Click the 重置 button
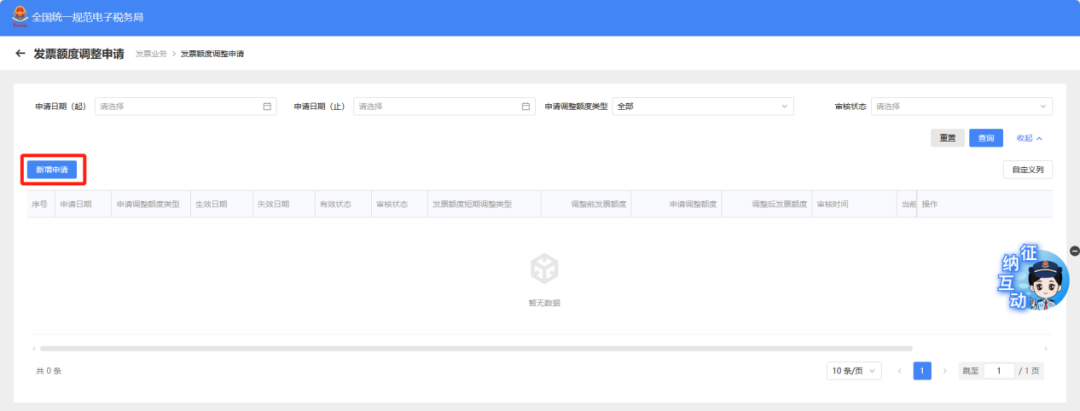Image resolution: width=1080 pixels, height=411 pixels. tap(948, 138)
